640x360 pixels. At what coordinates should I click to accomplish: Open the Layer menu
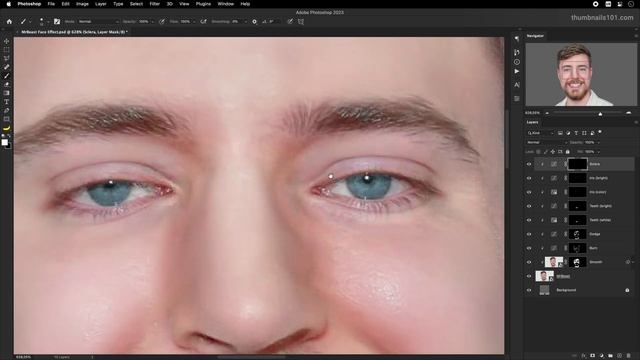101,4
